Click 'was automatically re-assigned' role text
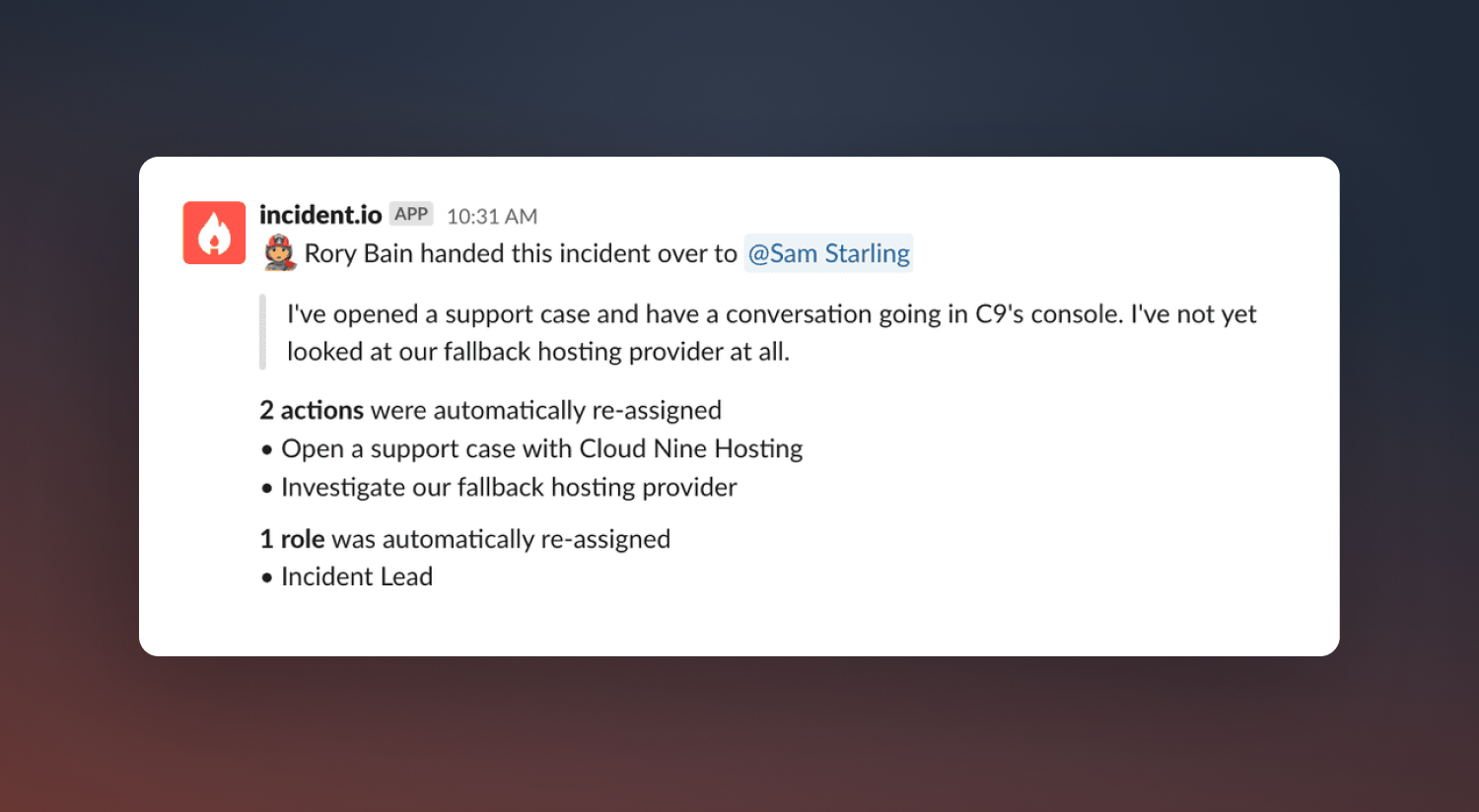This screenshot has width=1479, height=812. point(501,539)
